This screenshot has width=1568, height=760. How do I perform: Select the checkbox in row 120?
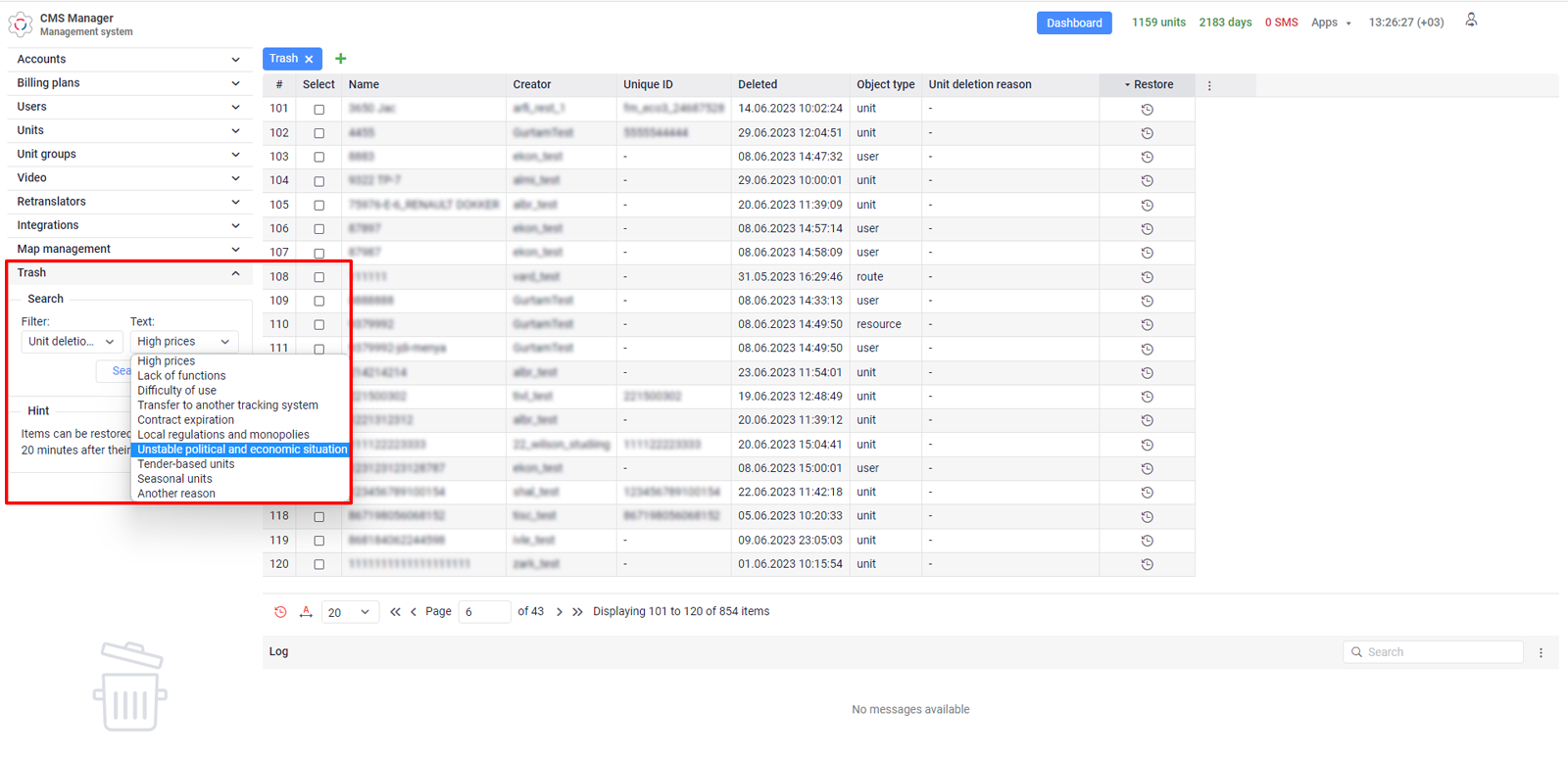pyautogui.click(x=318, y=564)
